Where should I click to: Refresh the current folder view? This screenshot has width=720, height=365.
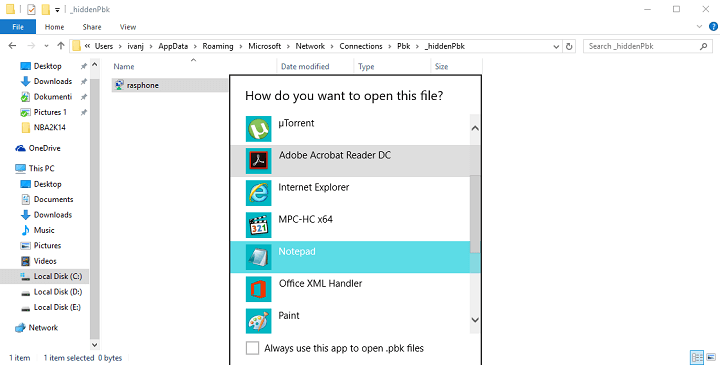569,46
